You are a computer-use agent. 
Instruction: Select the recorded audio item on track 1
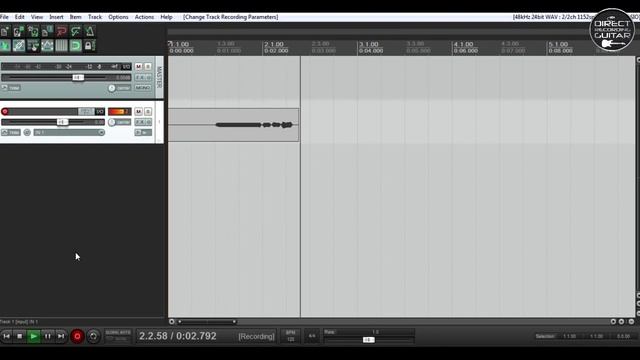tap(233, 125)
